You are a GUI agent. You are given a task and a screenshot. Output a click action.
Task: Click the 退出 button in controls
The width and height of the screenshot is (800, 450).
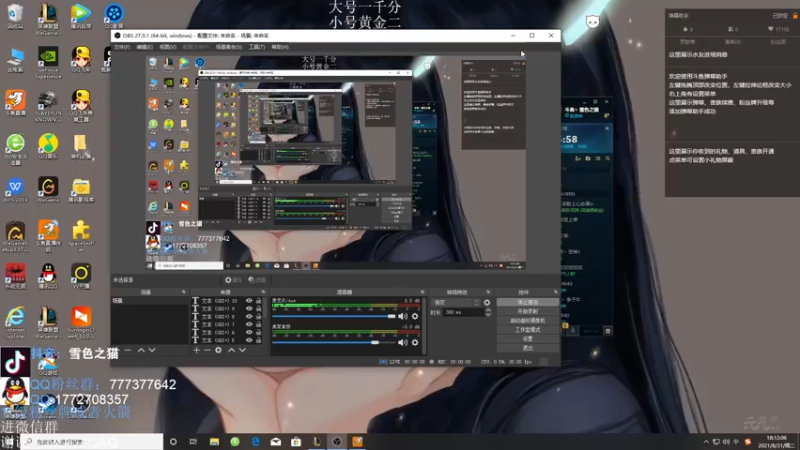[x=528, y=348]
